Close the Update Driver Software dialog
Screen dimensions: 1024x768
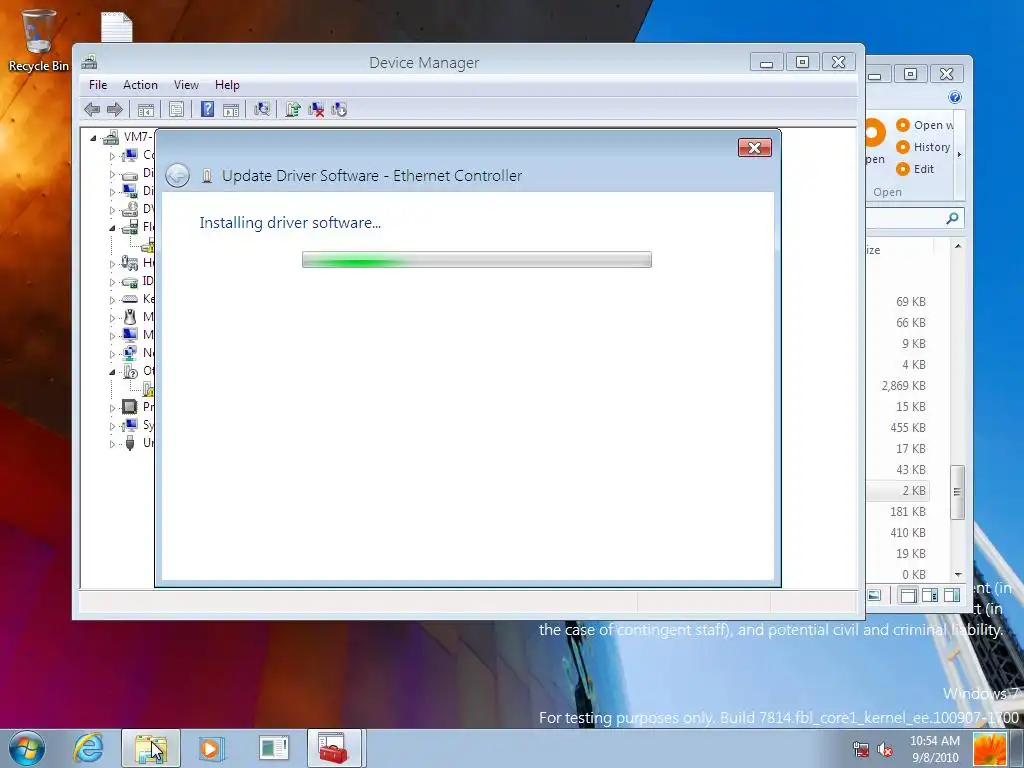coord(754,148)
